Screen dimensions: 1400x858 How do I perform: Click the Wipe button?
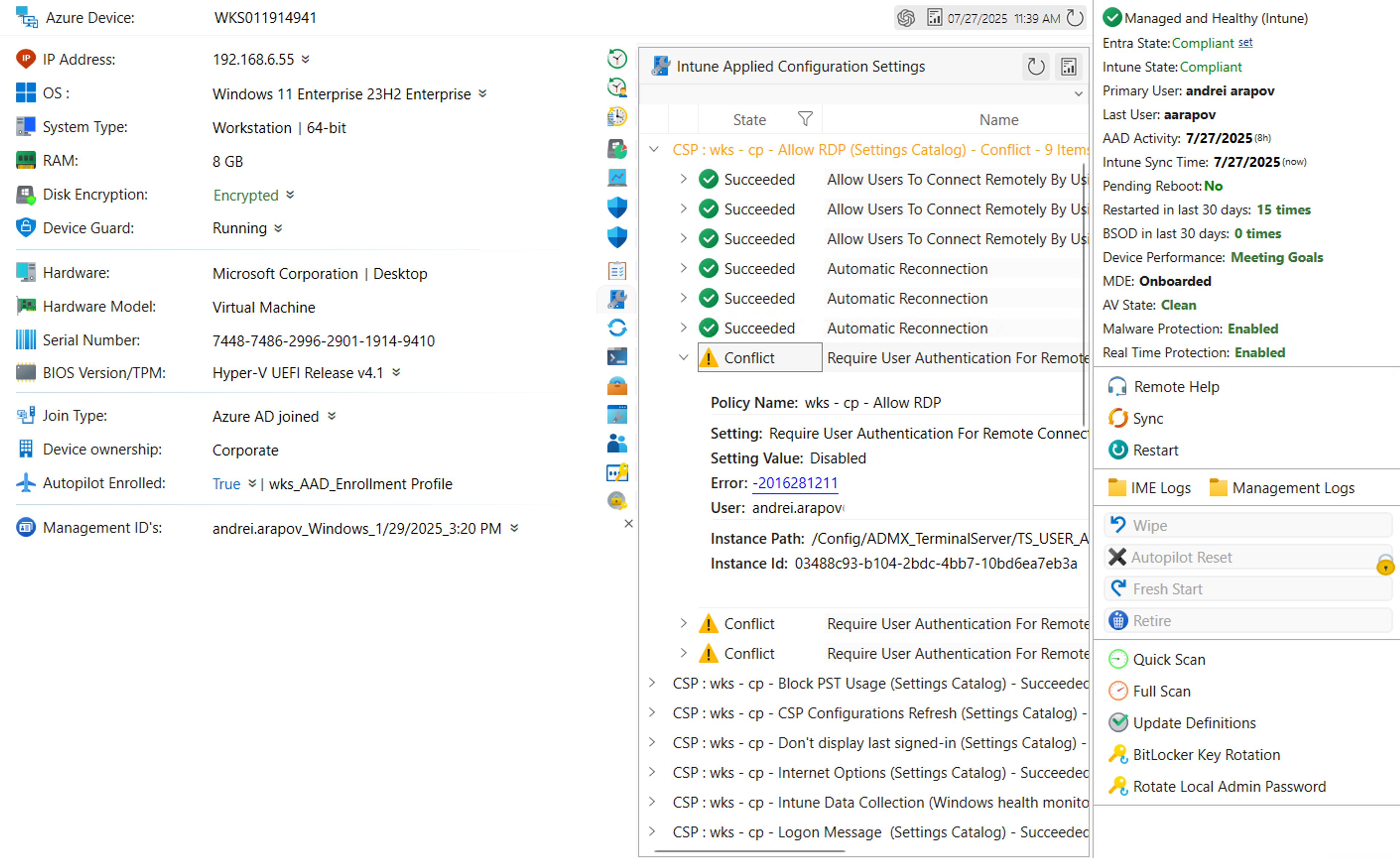tap(1248, 526)
